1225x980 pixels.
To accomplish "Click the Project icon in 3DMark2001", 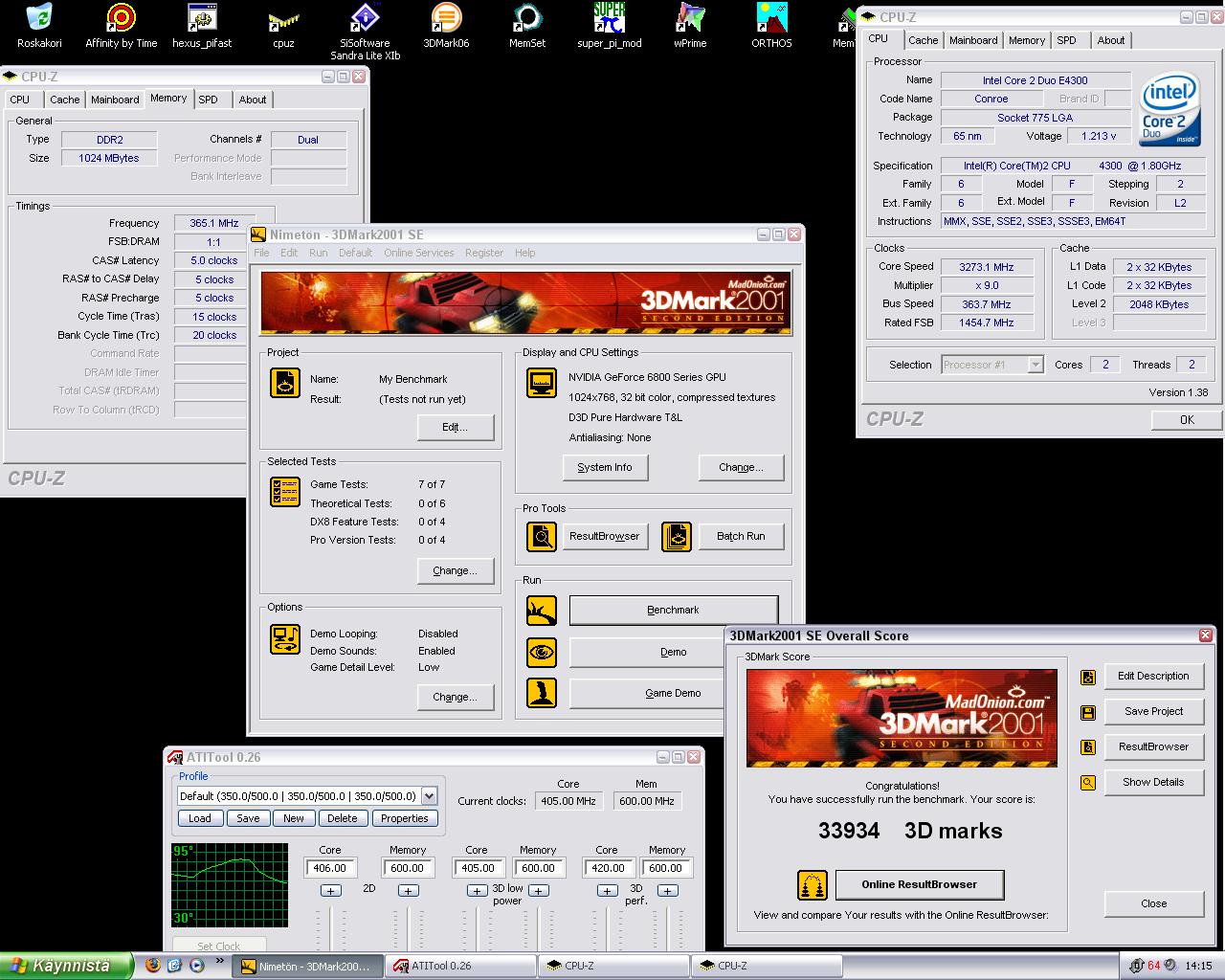I will (x=285, y=383).
